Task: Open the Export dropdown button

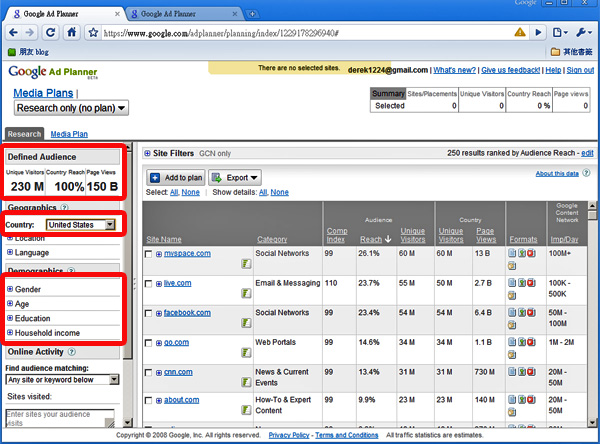Action: pyautogui.click(x=235, y=178)
